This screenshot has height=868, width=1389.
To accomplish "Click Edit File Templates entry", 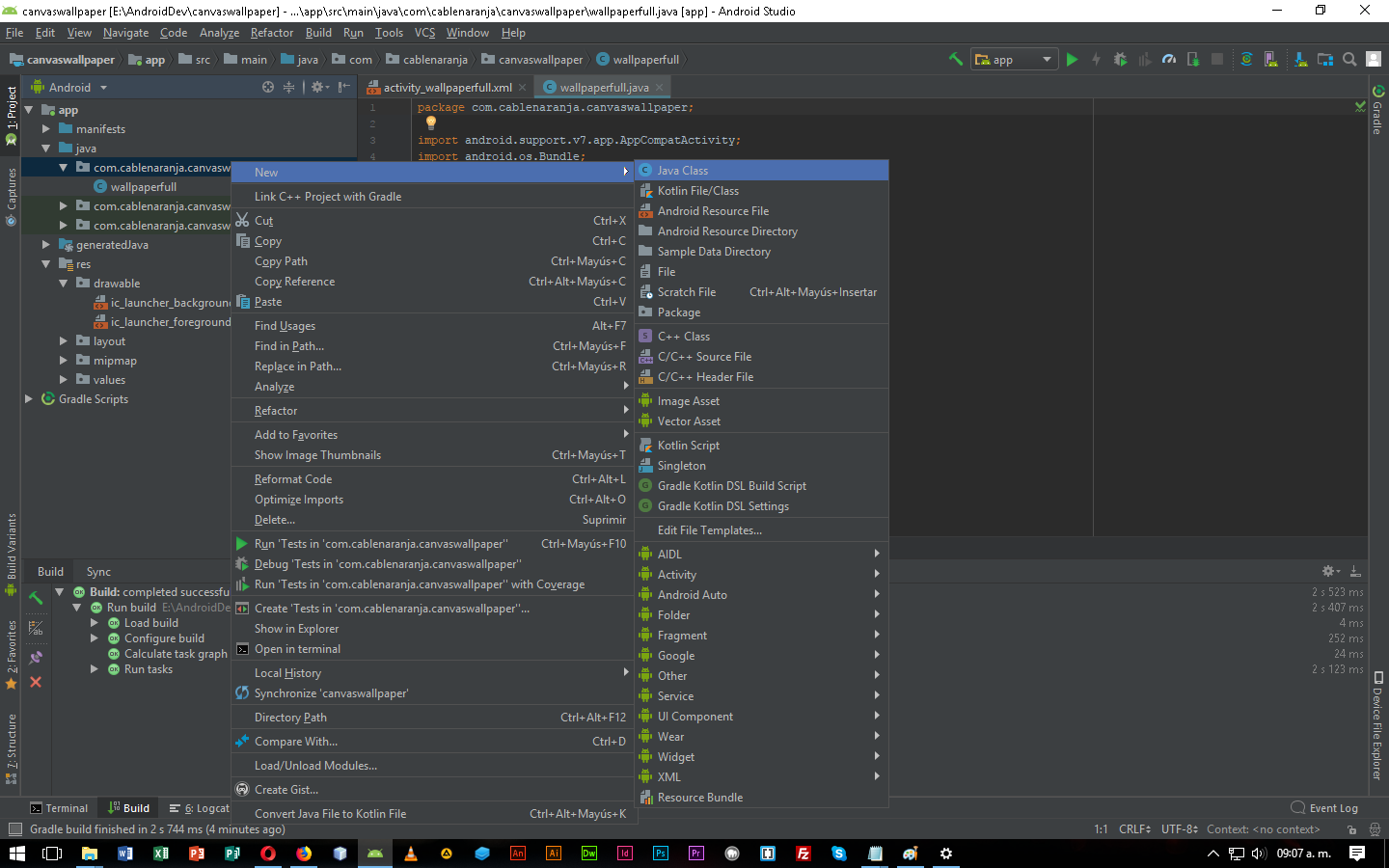I will coord(761,530).
